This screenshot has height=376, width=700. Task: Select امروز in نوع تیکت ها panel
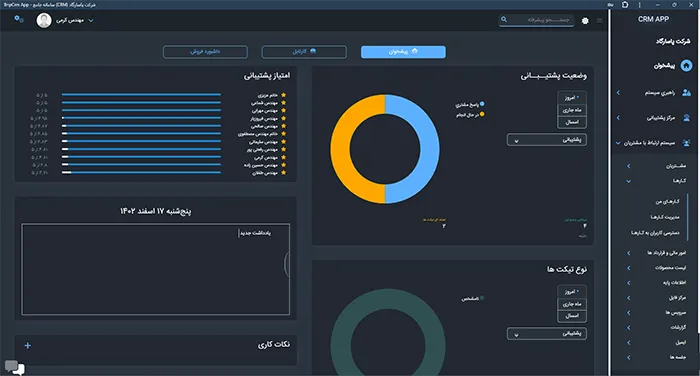pos(572,292)
